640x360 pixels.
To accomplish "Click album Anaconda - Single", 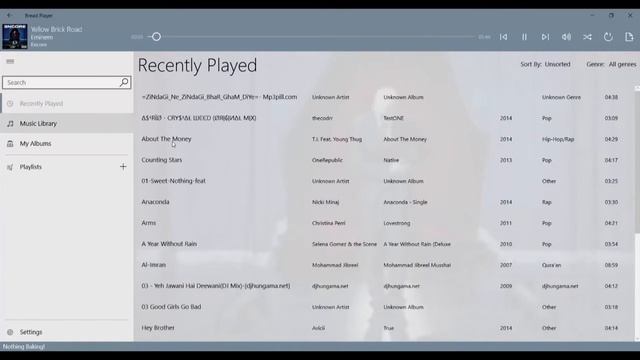I will click(405, 202).
